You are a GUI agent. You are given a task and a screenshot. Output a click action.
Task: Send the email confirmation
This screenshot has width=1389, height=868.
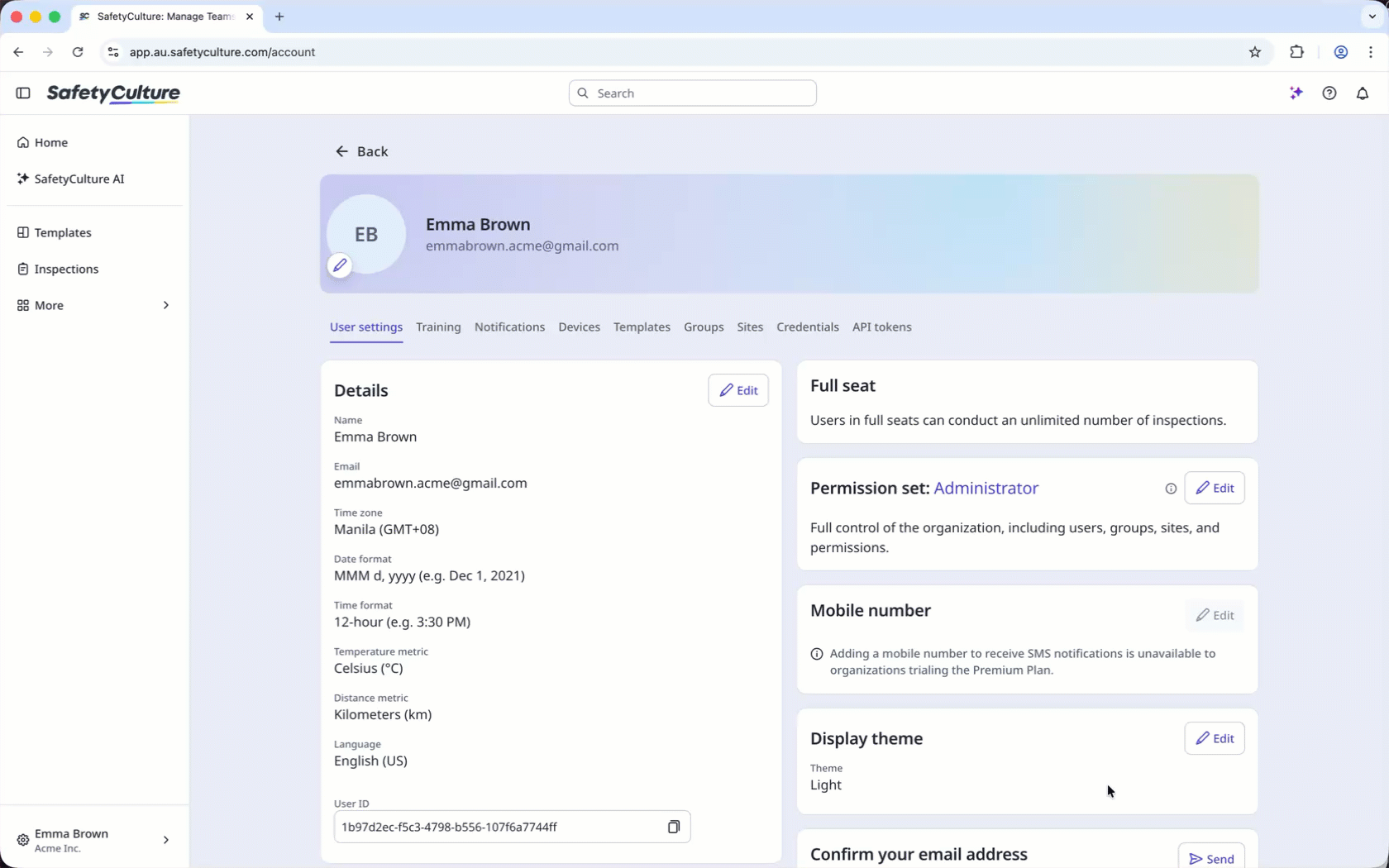click(x=1211, y=859)
